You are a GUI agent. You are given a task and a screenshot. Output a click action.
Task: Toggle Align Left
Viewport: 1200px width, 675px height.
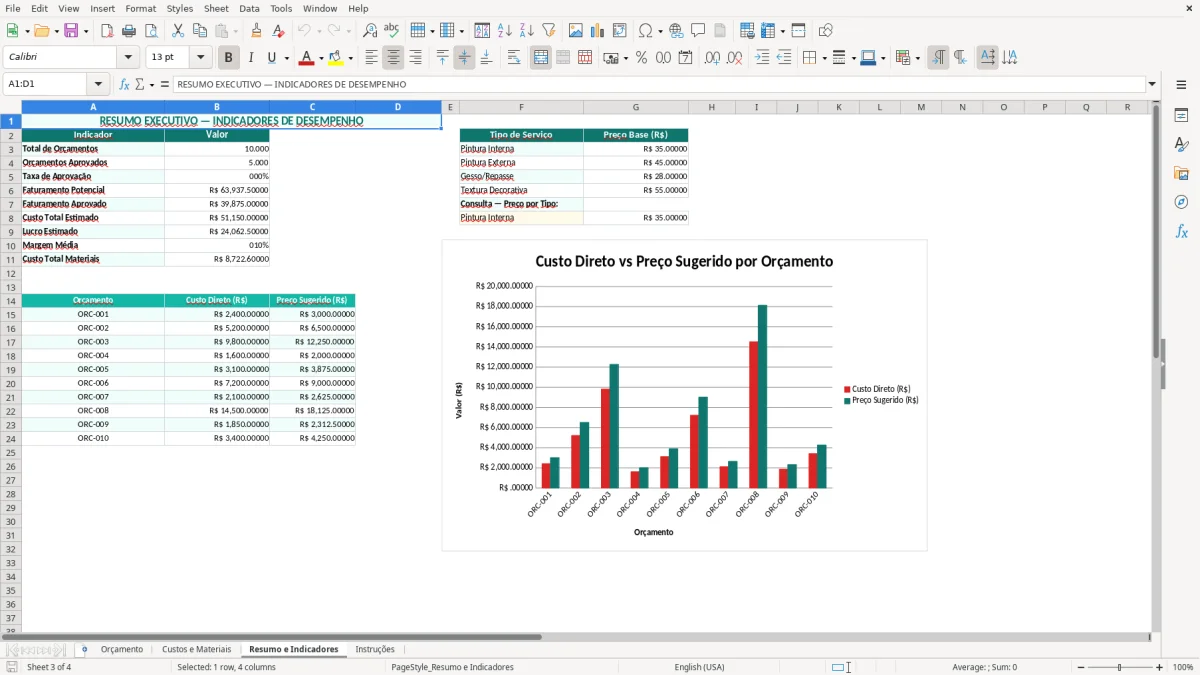pyautogui.click(x=371, y=58)
